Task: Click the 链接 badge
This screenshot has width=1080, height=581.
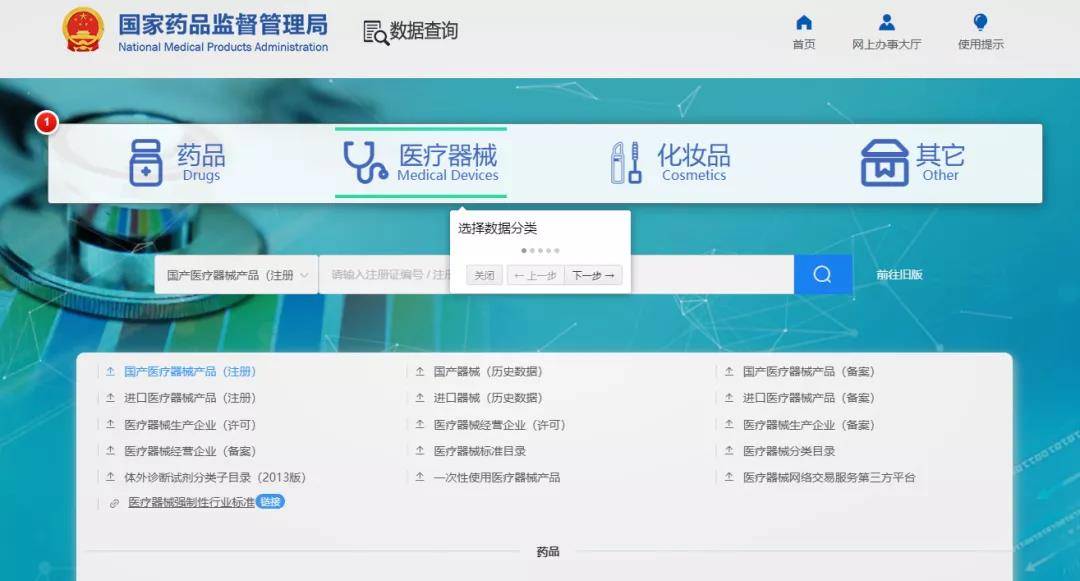Action: (270, 502)
